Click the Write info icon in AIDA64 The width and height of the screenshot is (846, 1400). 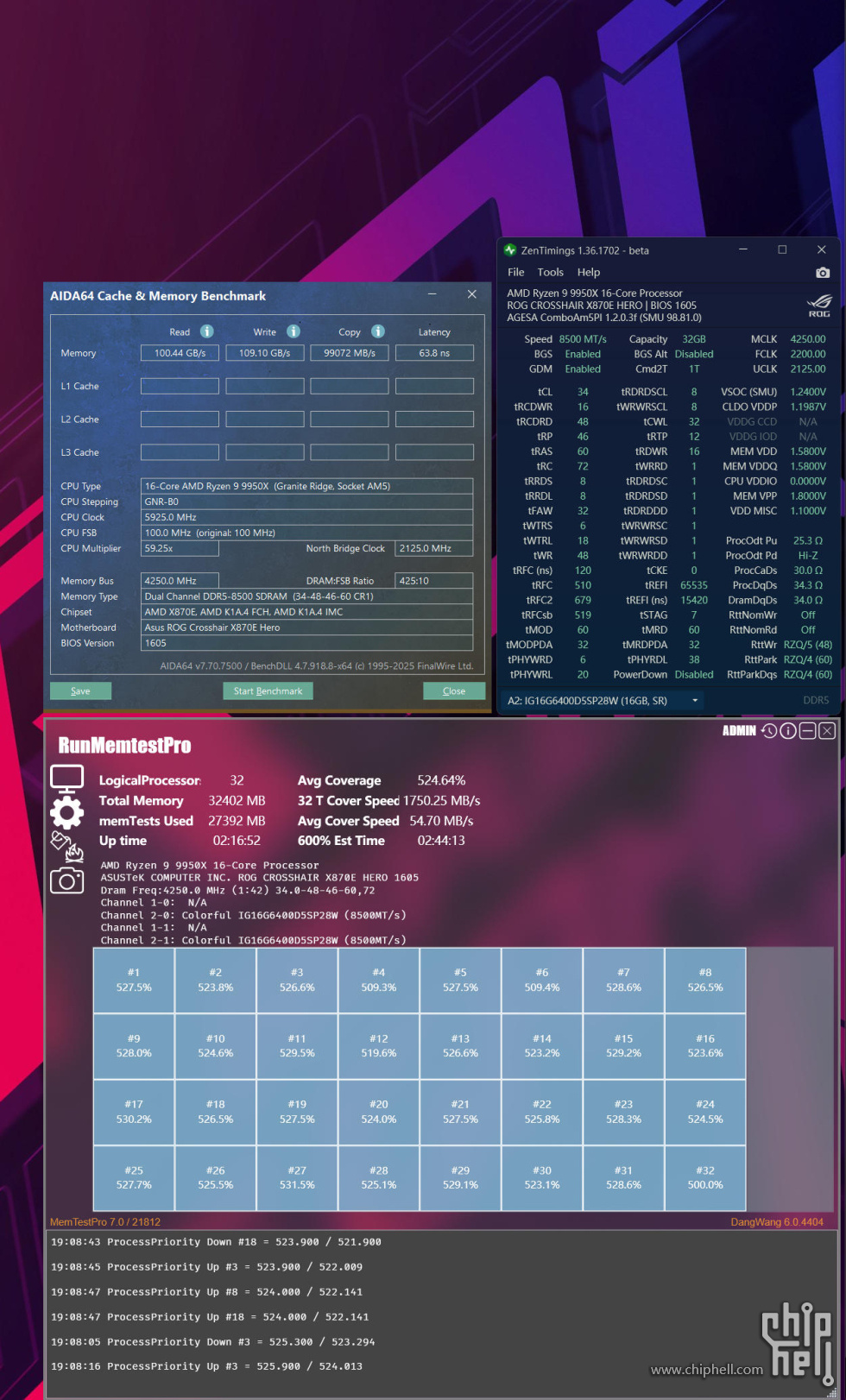tap(294, 331)
